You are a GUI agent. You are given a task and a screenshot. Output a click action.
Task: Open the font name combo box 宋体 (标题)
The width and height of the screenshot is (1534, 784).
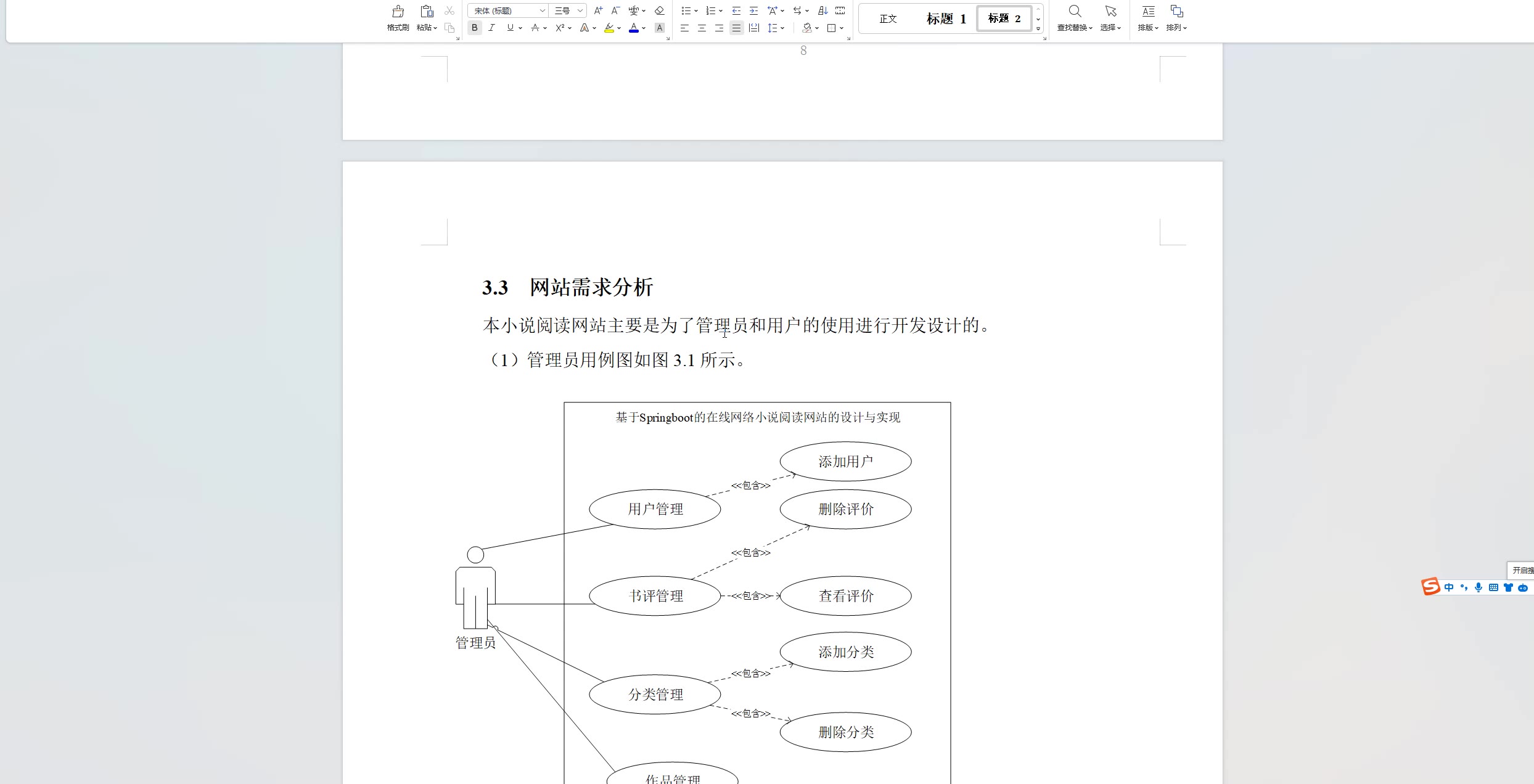click(x=507, y=10)
